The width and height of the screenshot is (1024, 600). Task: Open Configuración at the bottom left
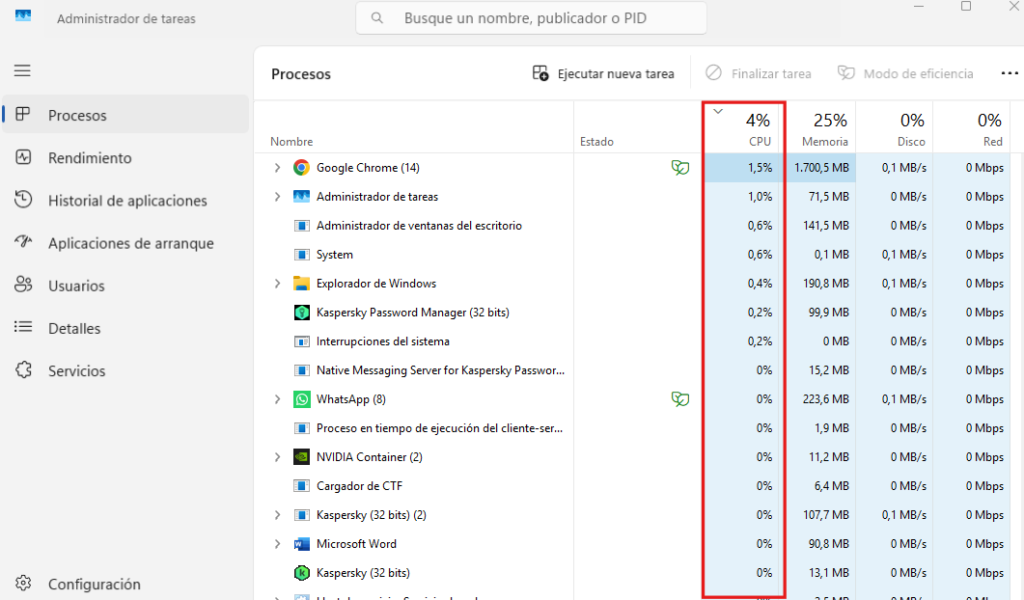coord(94,584)
